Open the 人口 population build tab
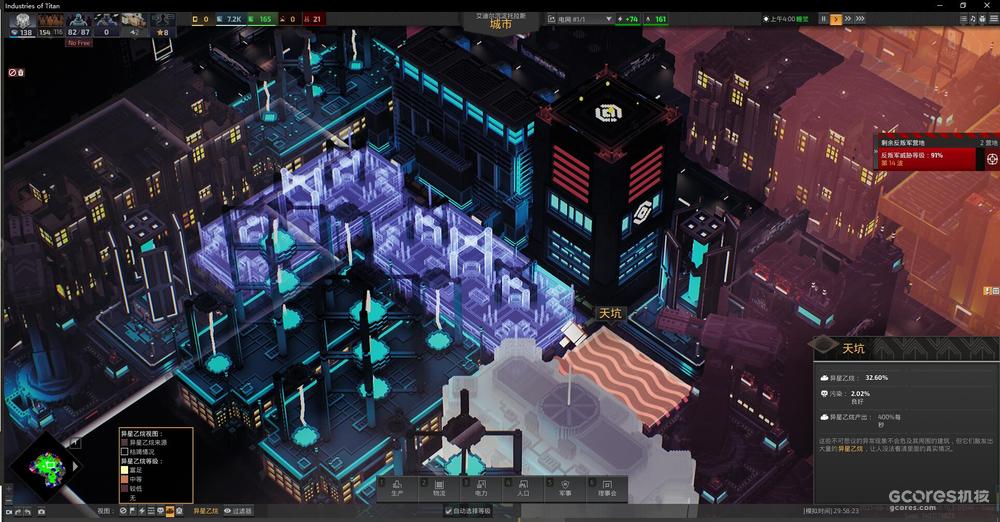Viewport: 1000px width, 522px height. coord(523,488)
